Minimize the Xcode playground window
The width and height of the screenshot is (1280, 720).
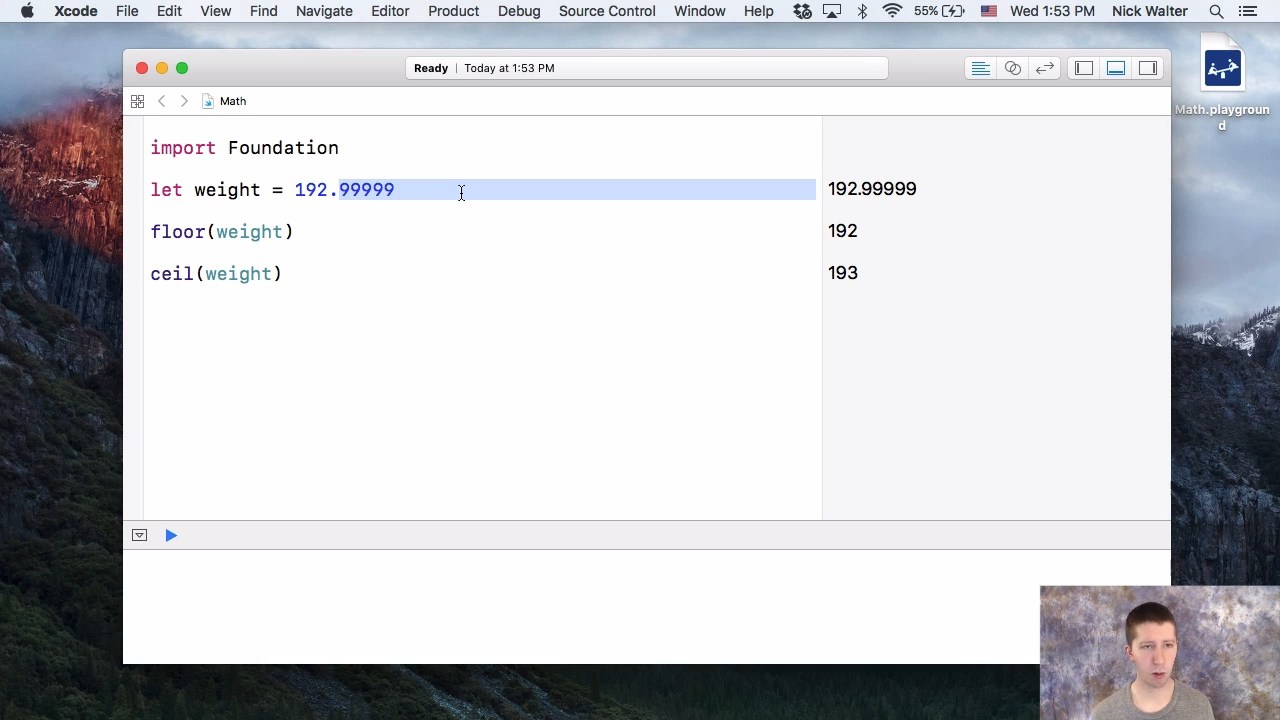tap(162, 68)
